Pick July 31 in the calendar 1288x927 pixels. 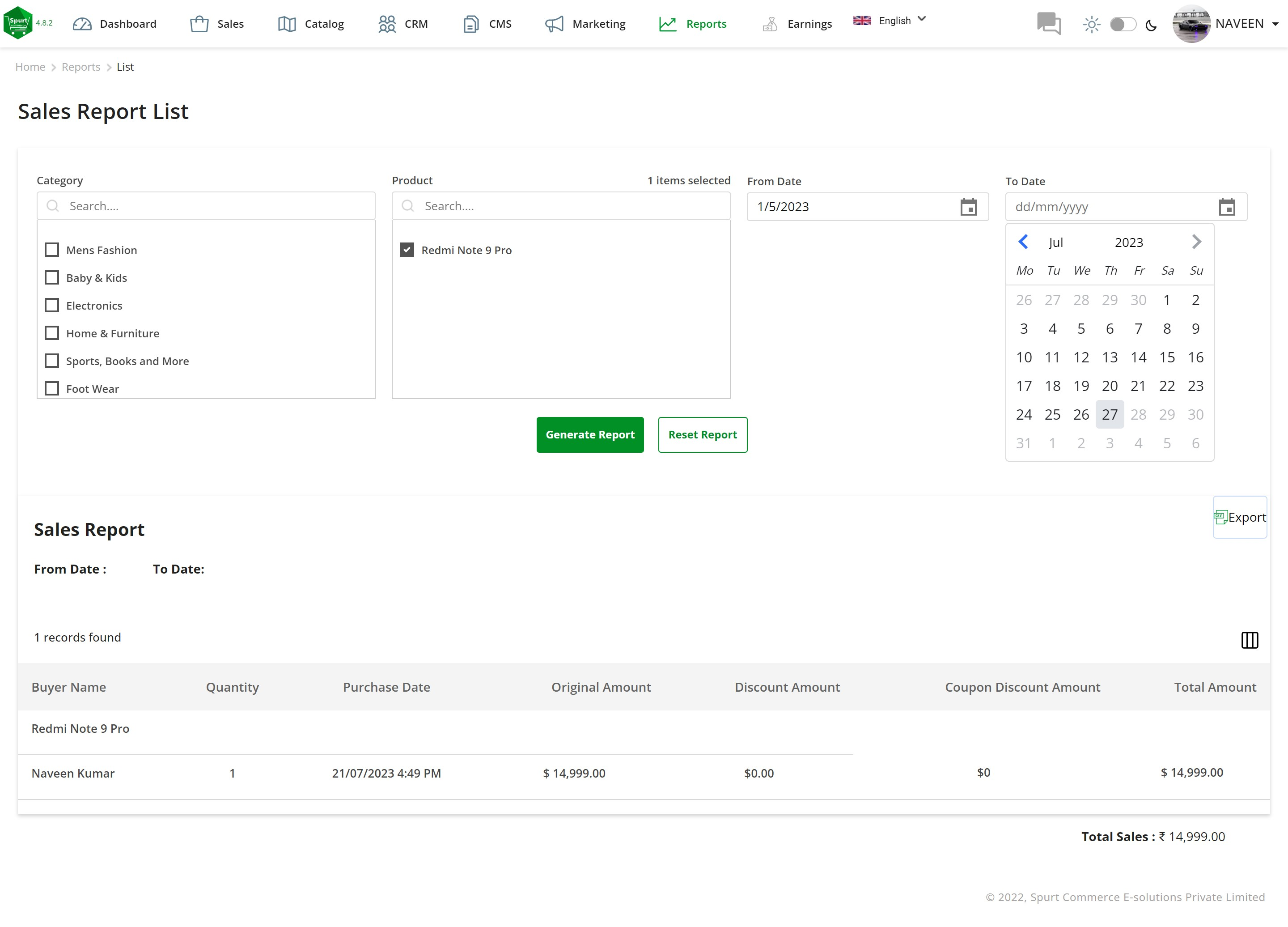tap(1023, 444)
